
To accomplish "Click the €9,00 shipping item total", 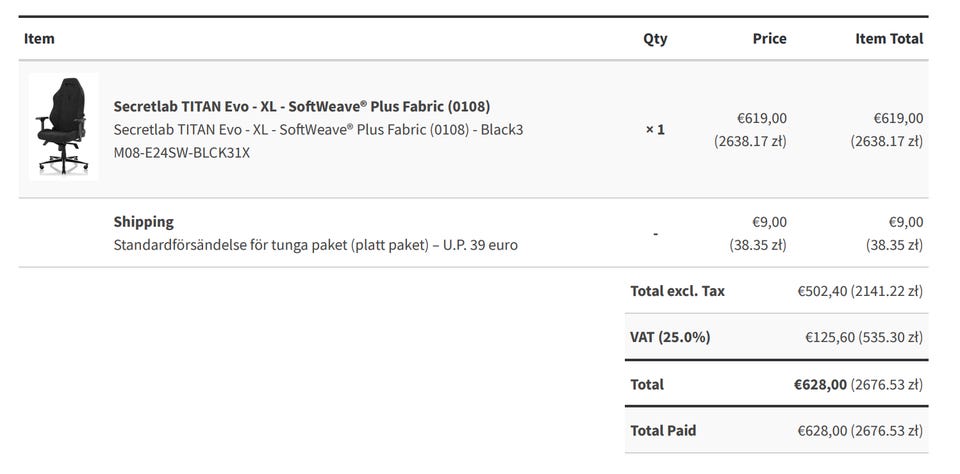I will [x=905, y=221].
